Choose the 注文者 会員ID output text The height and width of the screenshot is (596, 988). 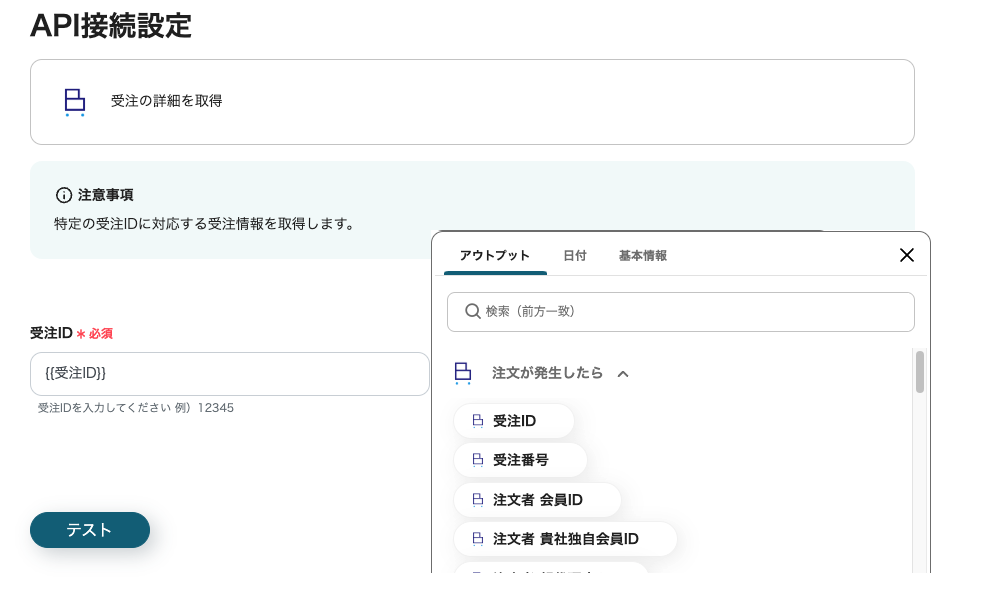coord(538,499)
